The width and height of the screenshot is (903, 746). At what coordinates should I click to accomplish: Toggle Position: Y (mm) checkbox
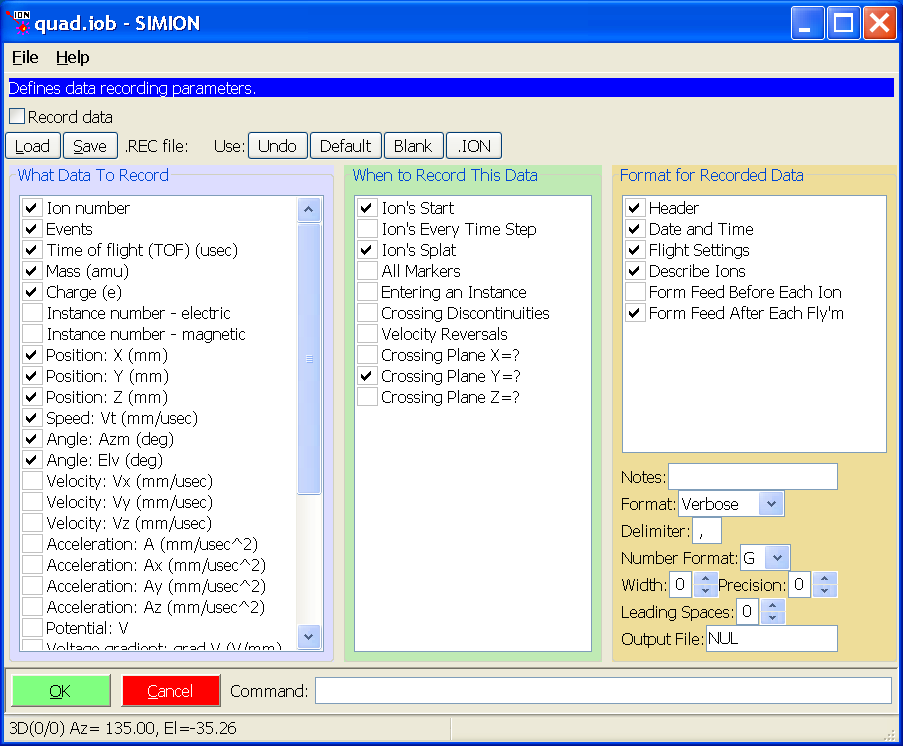coord(32,376)
